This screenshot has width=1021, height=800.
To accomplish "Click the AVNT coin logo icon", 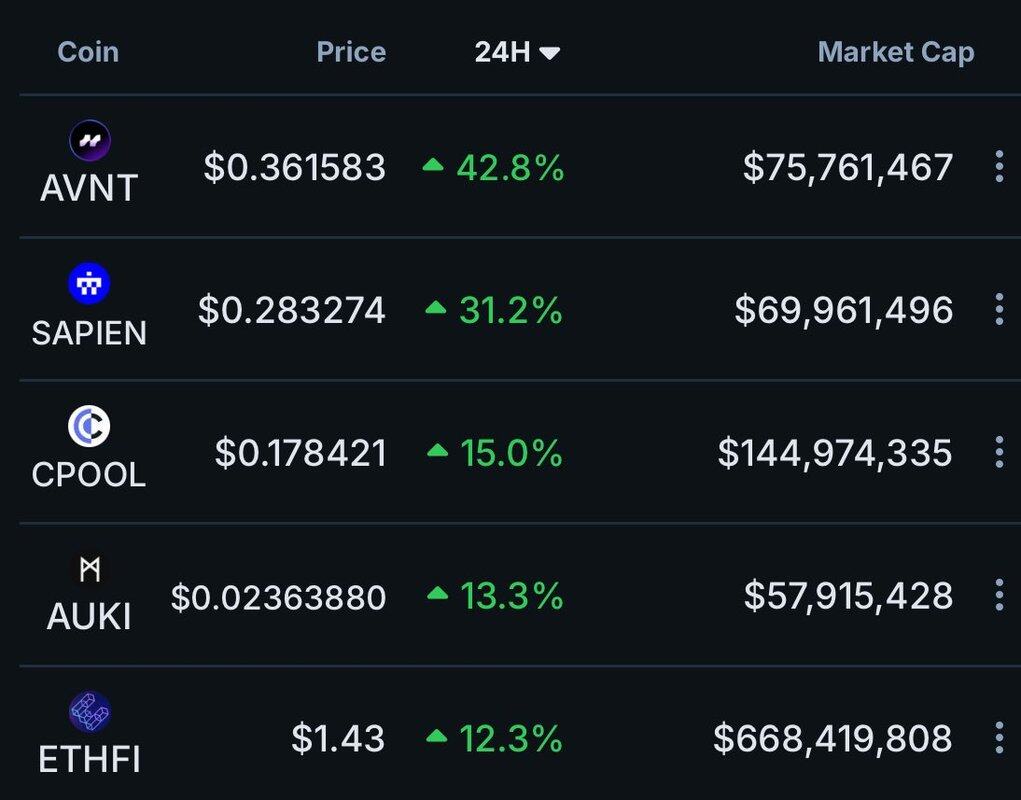I will click(x=90, y=140).
